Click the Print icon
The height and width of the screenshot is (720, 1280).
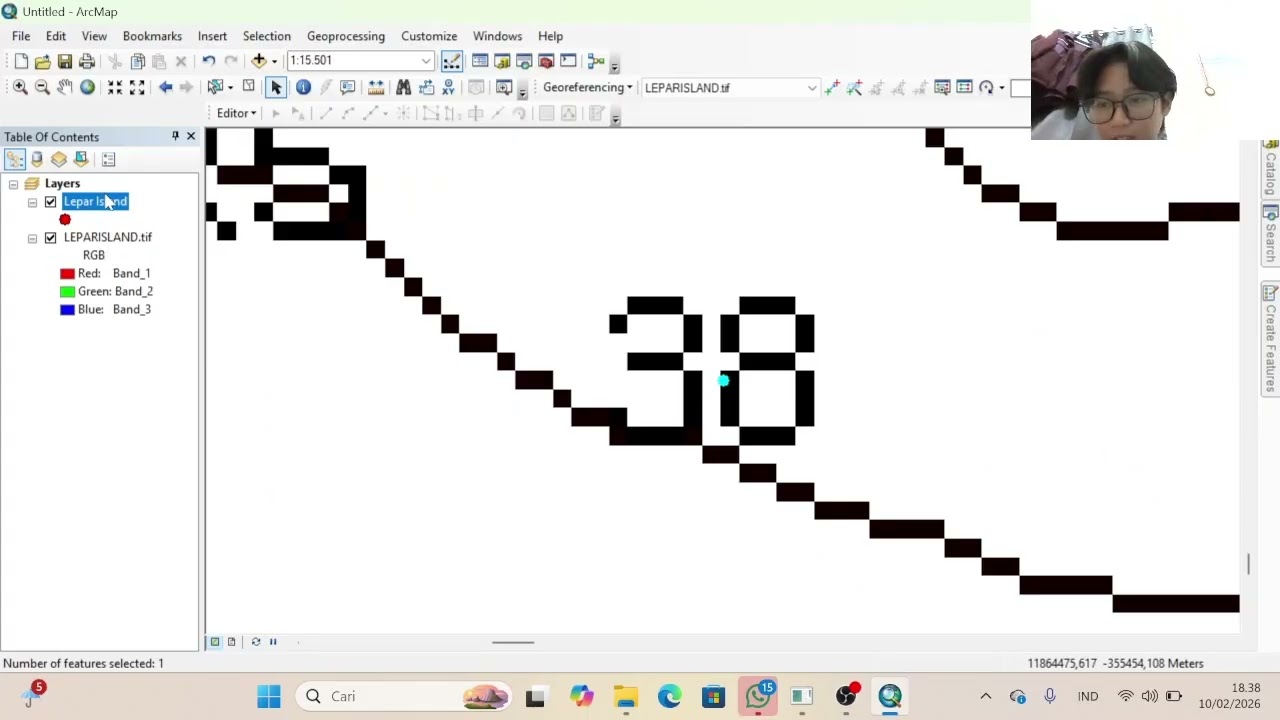click(87, 61)
